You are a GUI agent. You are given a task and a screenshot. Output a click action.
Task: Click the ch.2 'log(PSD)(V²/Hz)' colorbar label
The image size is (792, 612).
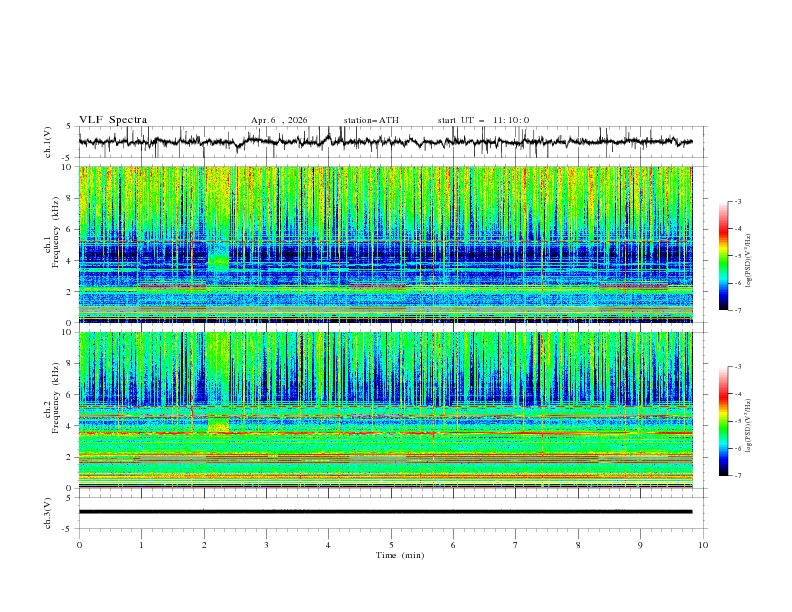coord(748,426)
